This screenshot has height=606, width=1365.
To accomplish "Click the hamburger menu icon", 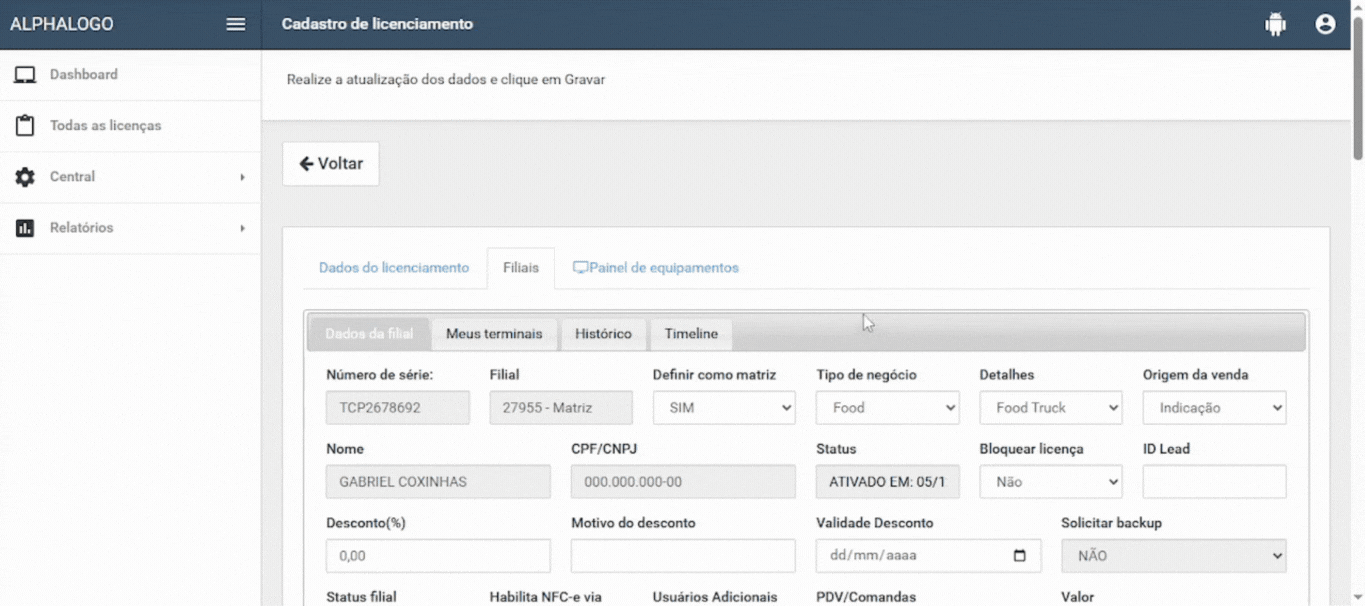I will [236, 25].
